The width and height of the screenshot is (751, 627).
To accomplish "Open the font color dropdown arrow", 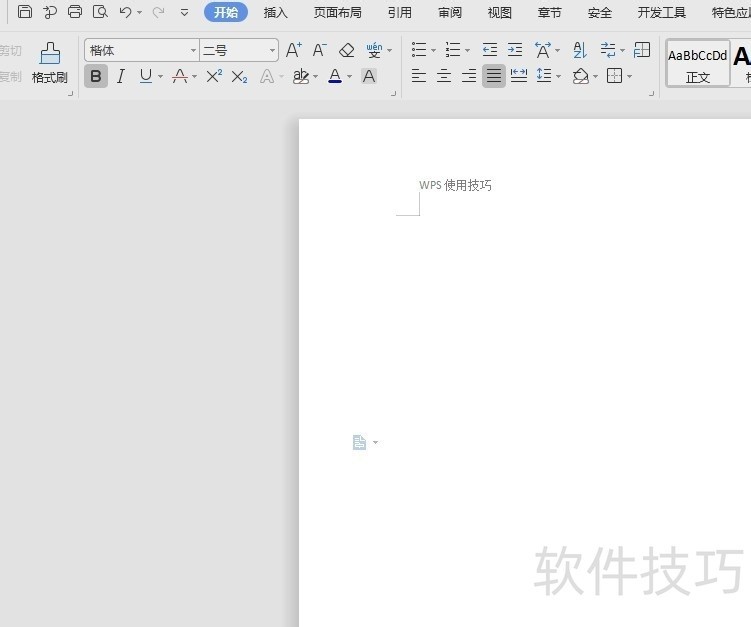I will coord(349,77).
